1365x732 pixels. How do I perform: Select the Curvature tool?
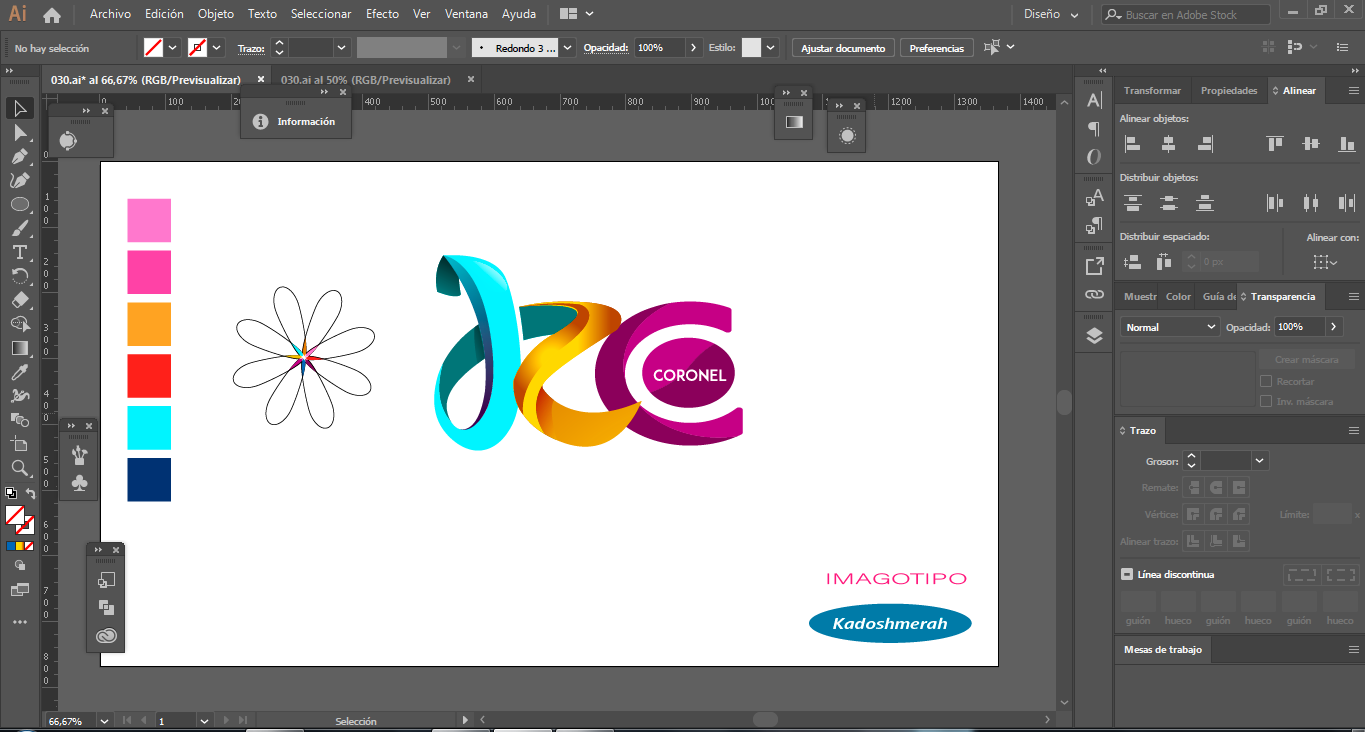point(20,180)
